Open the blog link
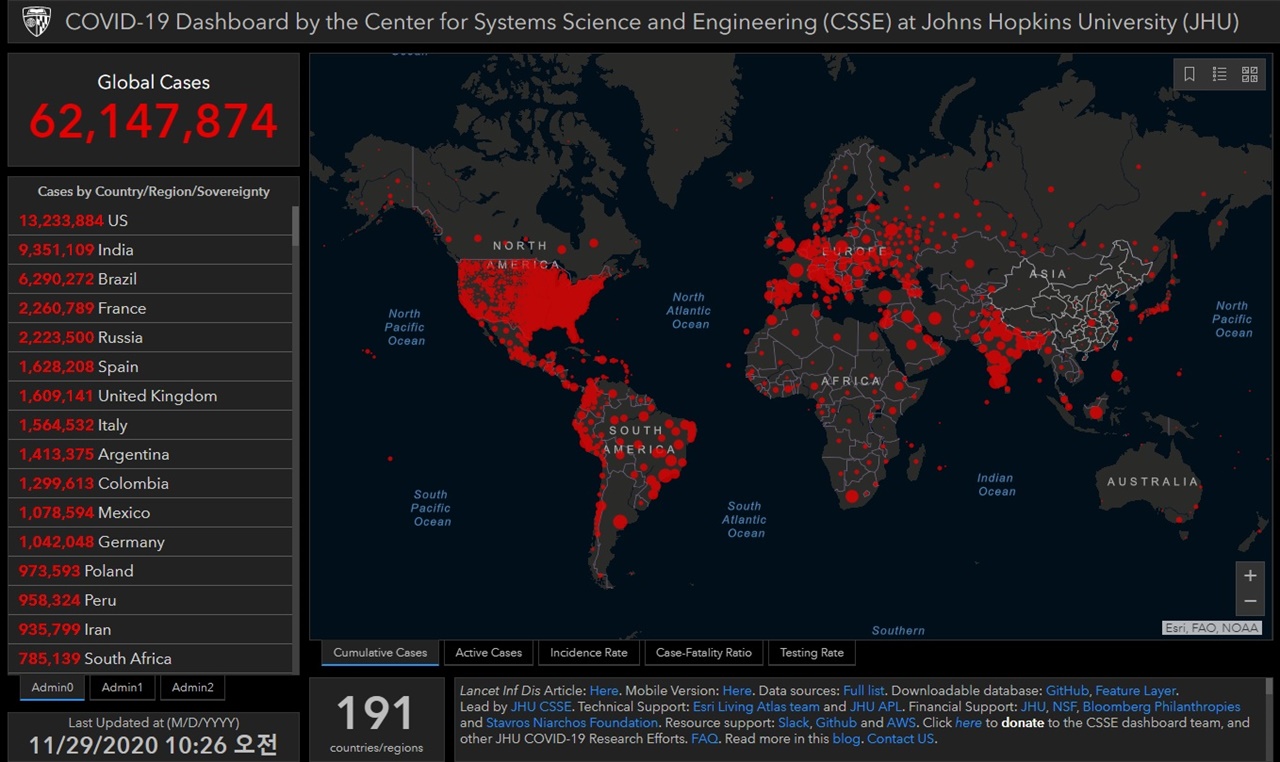1280x762 pixels. tap(846, 739)
